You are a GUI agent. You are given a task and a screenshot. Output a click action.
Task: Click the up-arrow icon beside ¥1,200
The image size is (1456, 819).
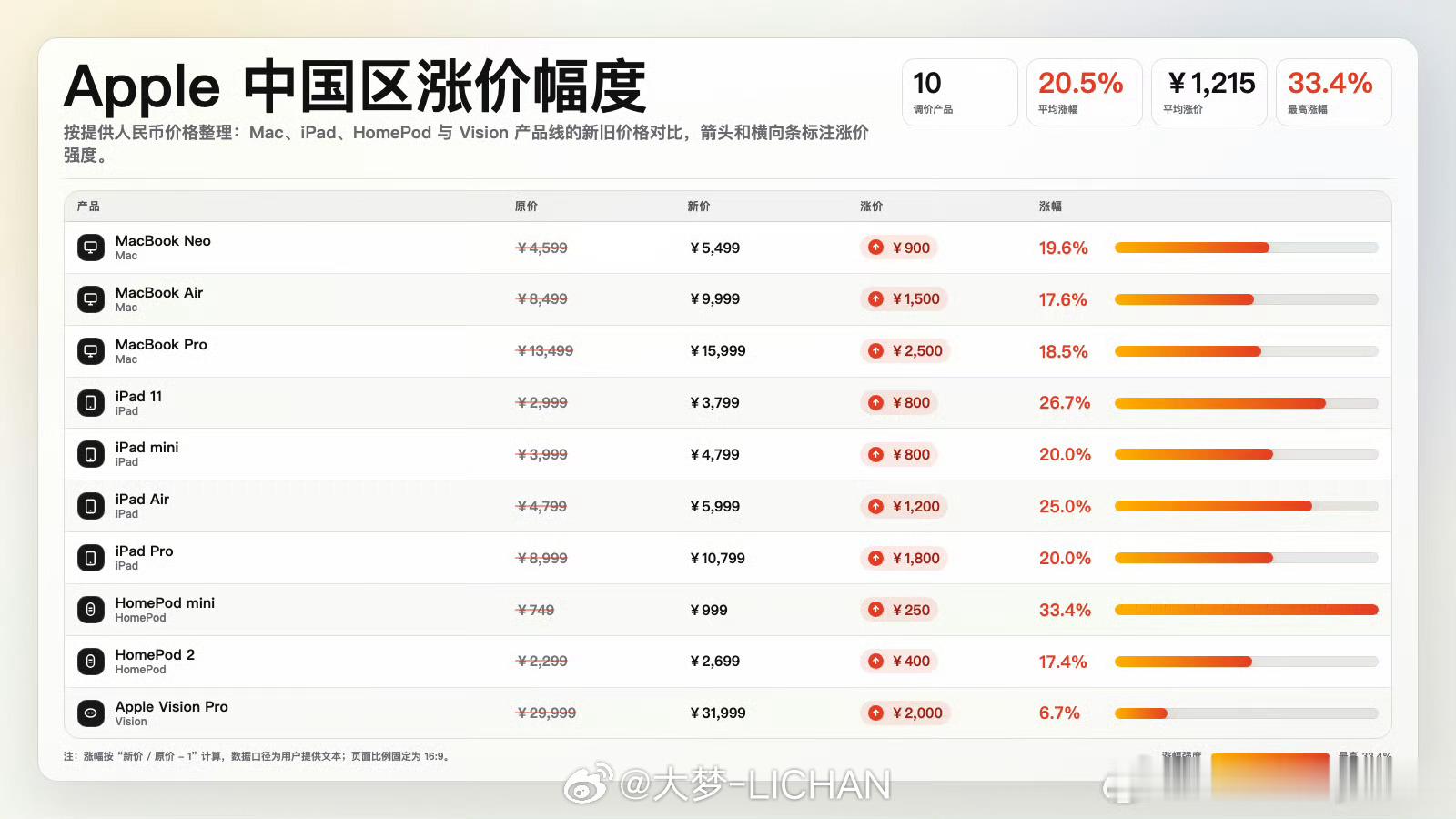875,507
